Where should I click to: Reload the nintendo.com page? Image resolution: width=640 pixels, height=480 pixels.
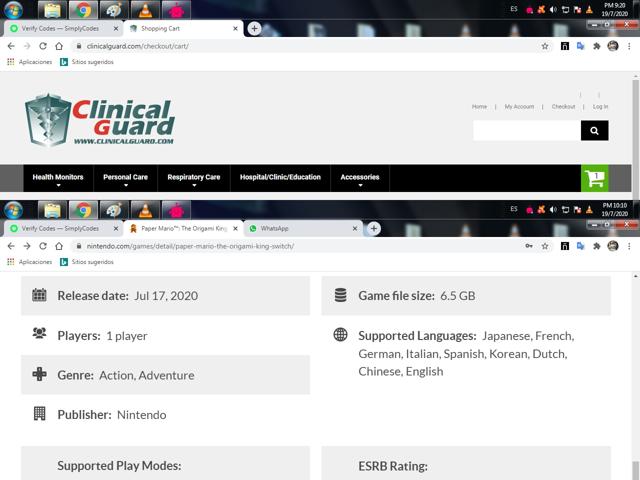43,246
